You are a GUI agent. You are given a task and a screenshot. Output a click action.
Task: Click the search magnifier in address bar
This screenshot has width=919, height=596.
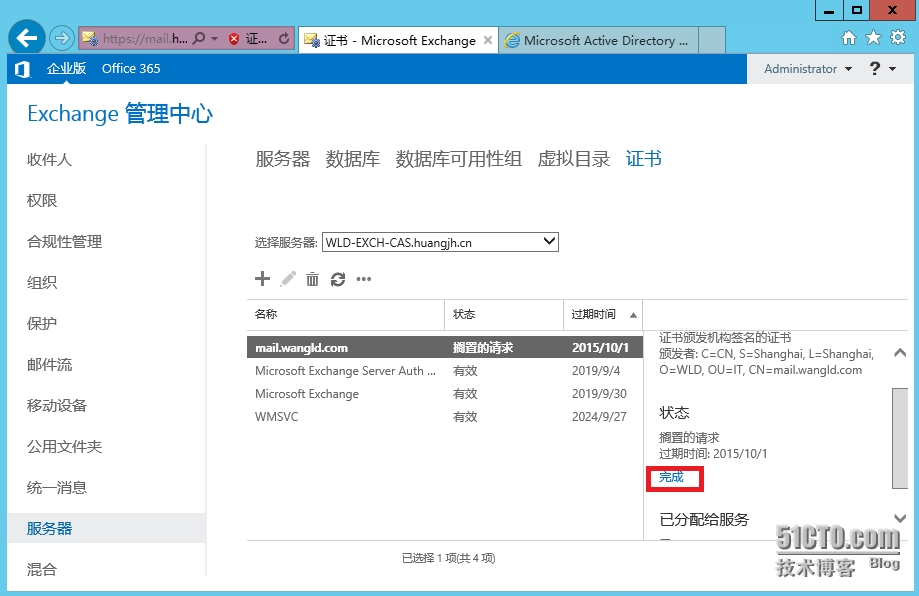click(199, 39)
